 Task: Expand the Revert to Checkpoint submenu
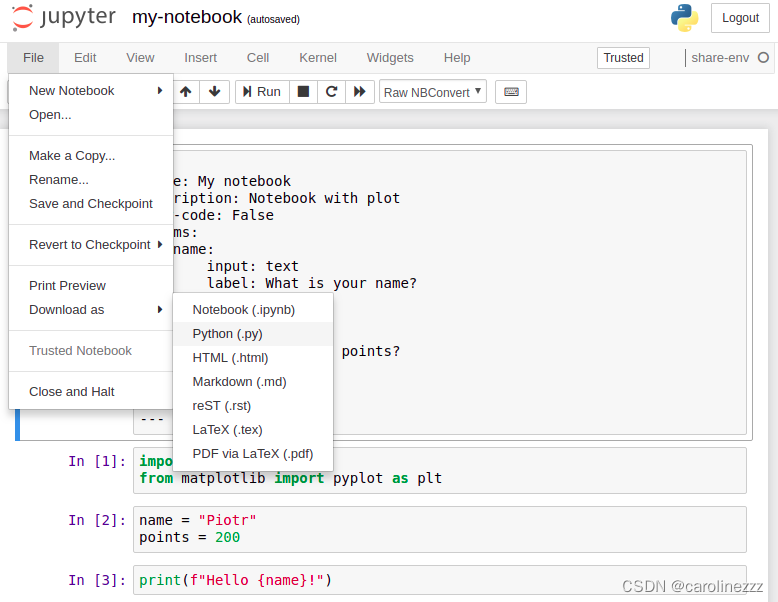(91, 245)
